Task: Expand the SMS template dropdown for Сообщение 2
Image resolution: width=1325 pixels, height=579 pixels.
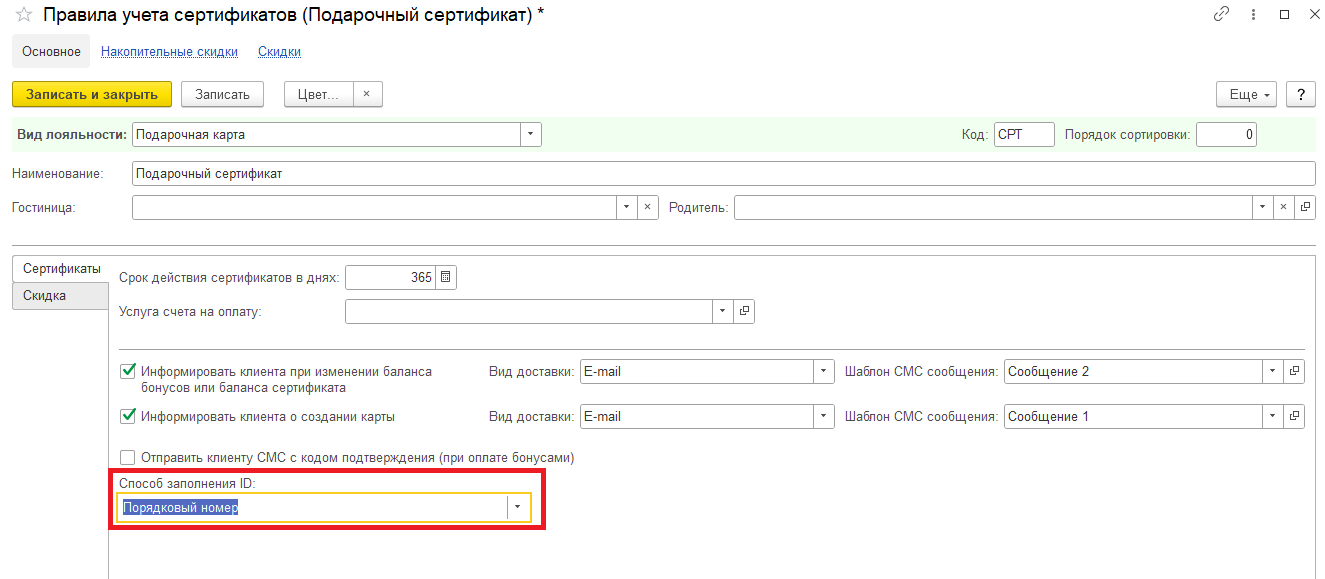Action: 1273,371
